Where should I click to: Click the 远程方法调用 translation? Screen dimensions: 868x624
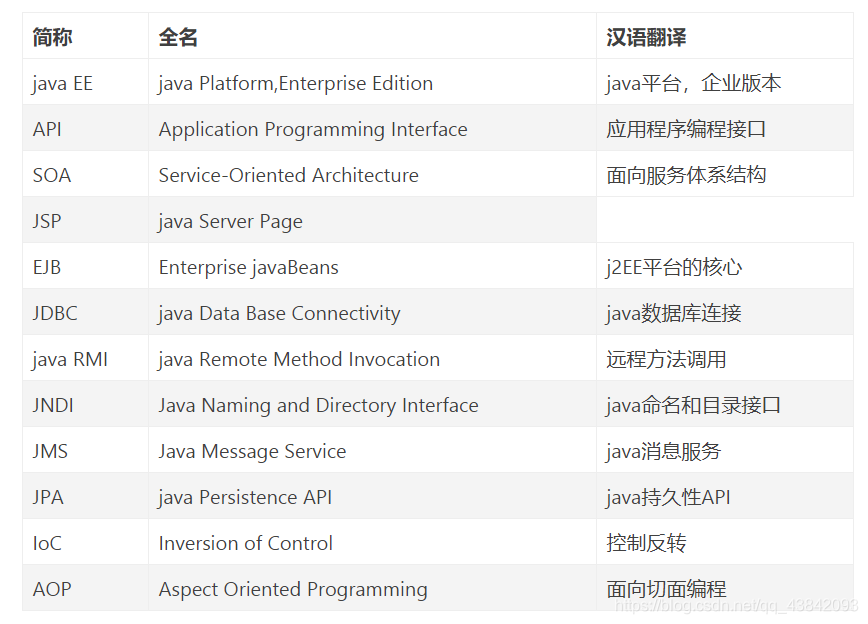coord(666,359)
